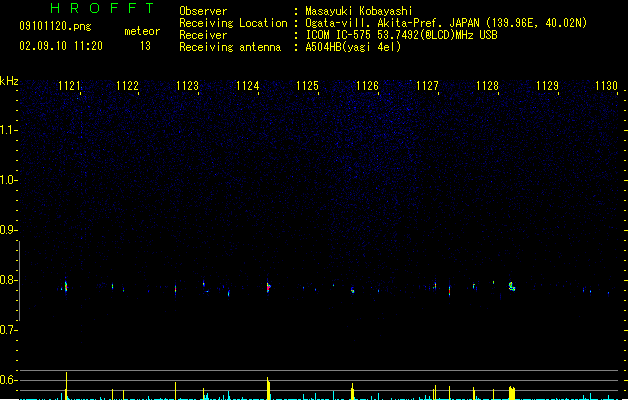
Task: Click the 0.7 kHz axis label
Action: pyautogui.click(x=8, y=330)
